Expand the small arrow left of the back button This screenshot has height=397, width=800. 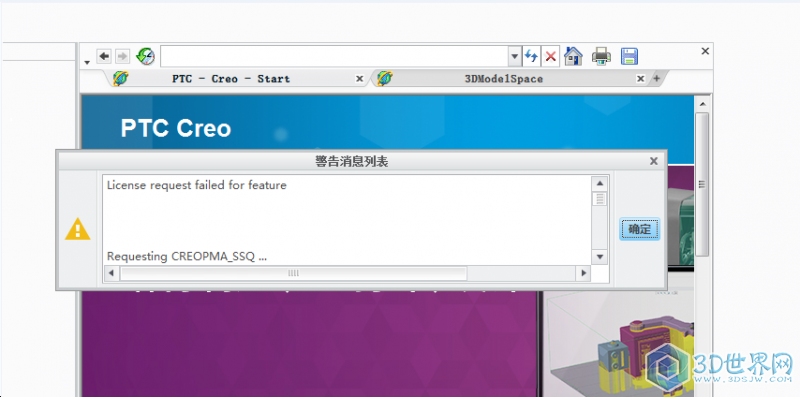tap(87, 62)
